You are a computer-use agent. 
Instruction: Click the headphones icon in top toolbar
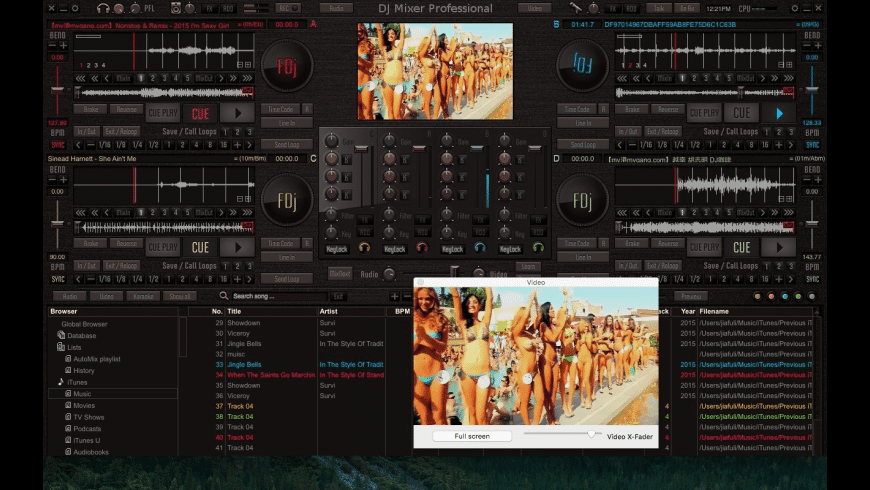click(103, 8)
